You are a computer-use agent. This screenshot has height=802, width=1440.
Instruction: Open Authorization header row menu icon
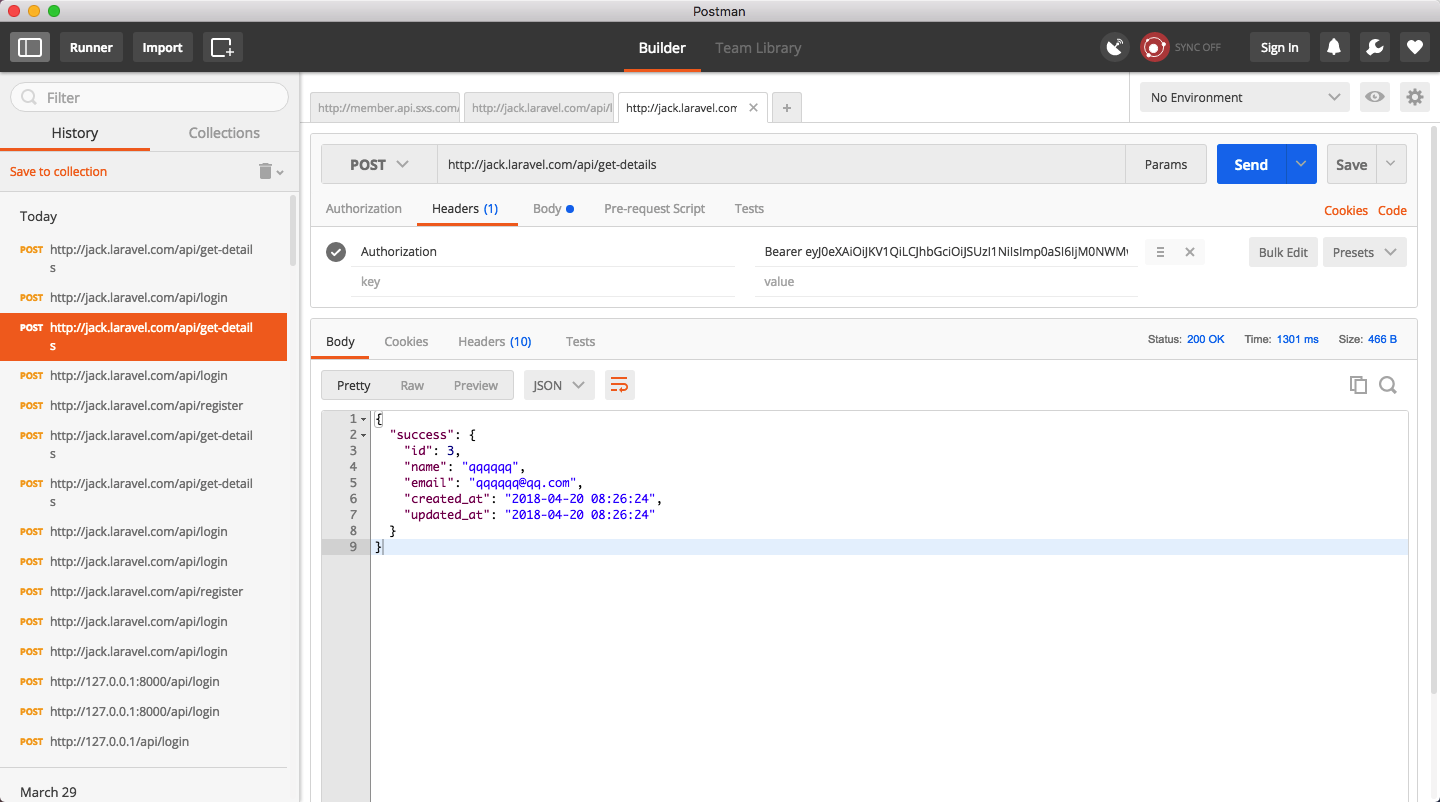coord(1160,252)
